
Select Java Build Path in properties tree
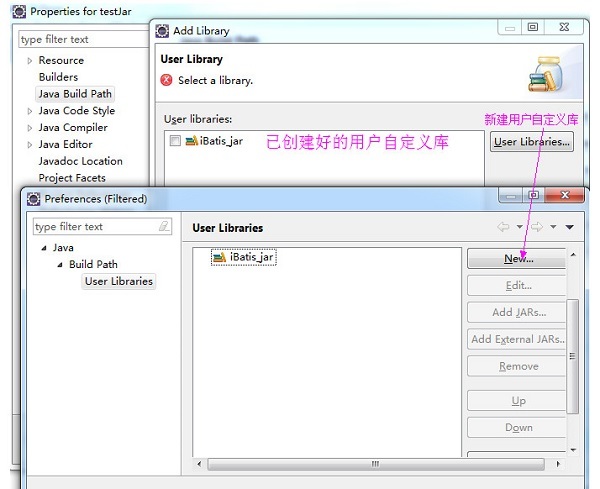pyautogui.click(x=75, y=94)
